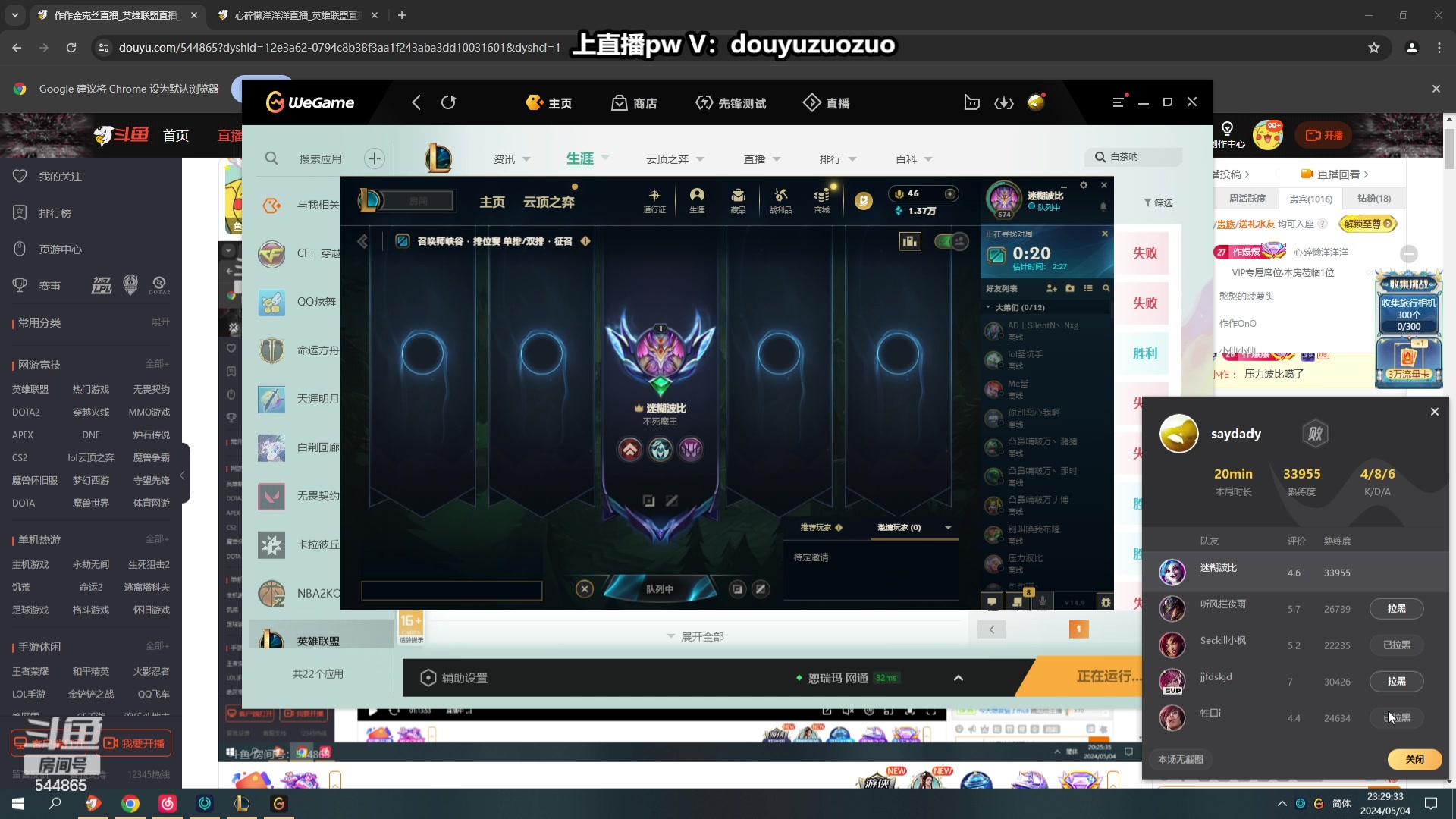Click the add folder icon in friends list
The width and height of the screenshot is (1456, 819).
click(1070, 288)
